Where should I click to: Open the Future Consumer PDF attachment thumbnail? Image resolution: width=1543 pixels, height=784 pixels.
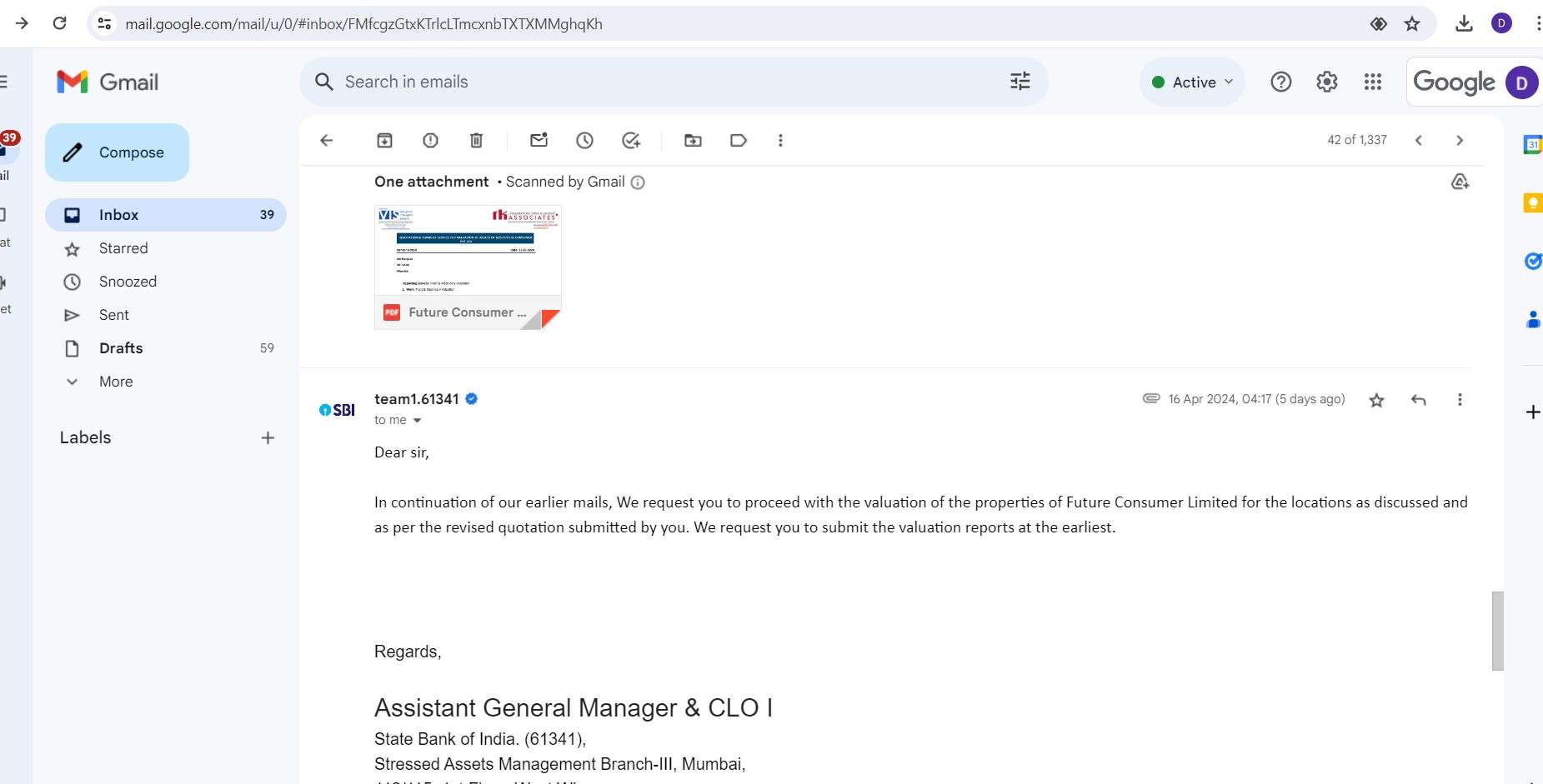point(468,267)
